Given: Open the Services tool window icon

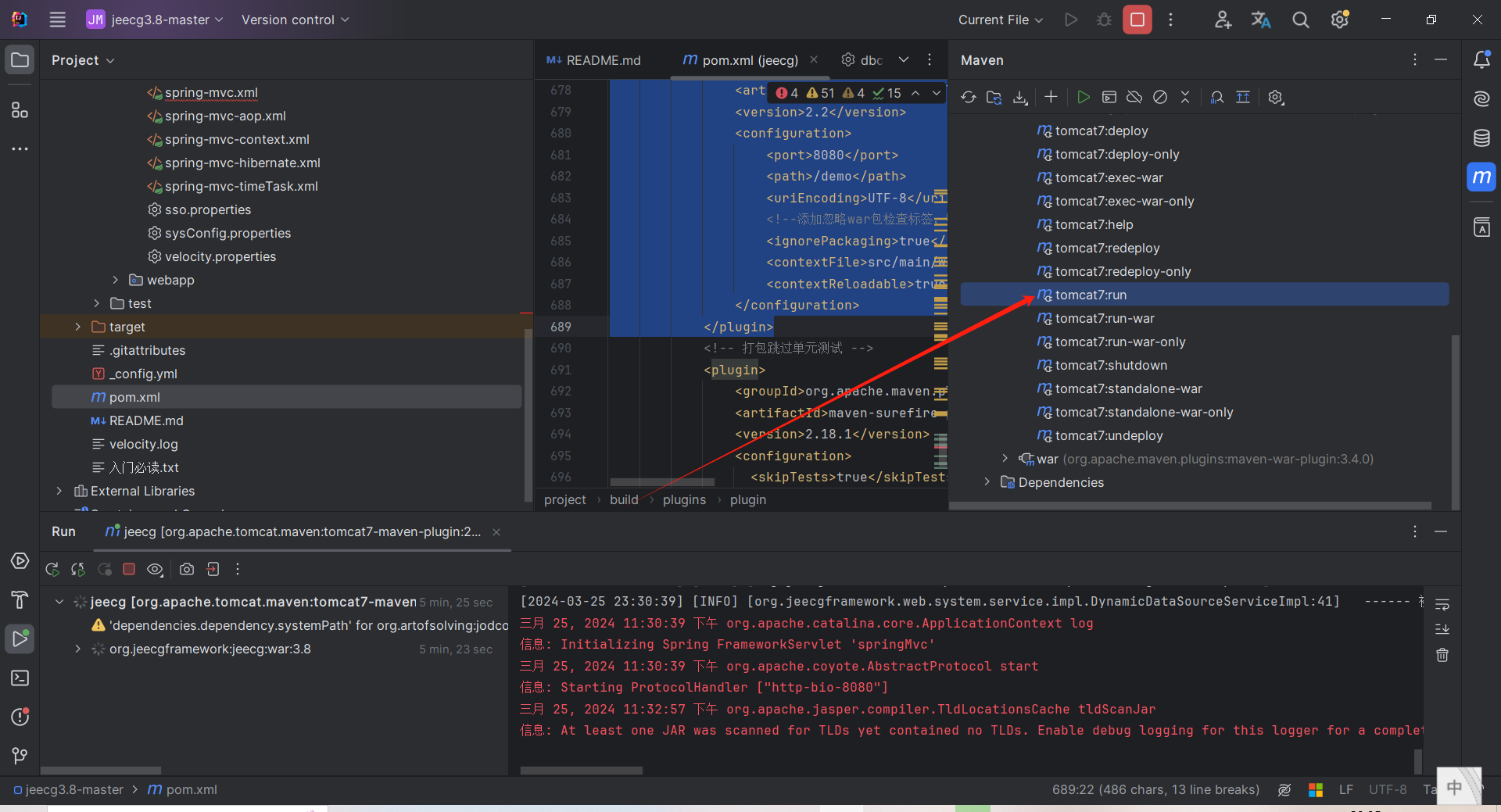Looking at the screenshot, I should tap(20, 561).
